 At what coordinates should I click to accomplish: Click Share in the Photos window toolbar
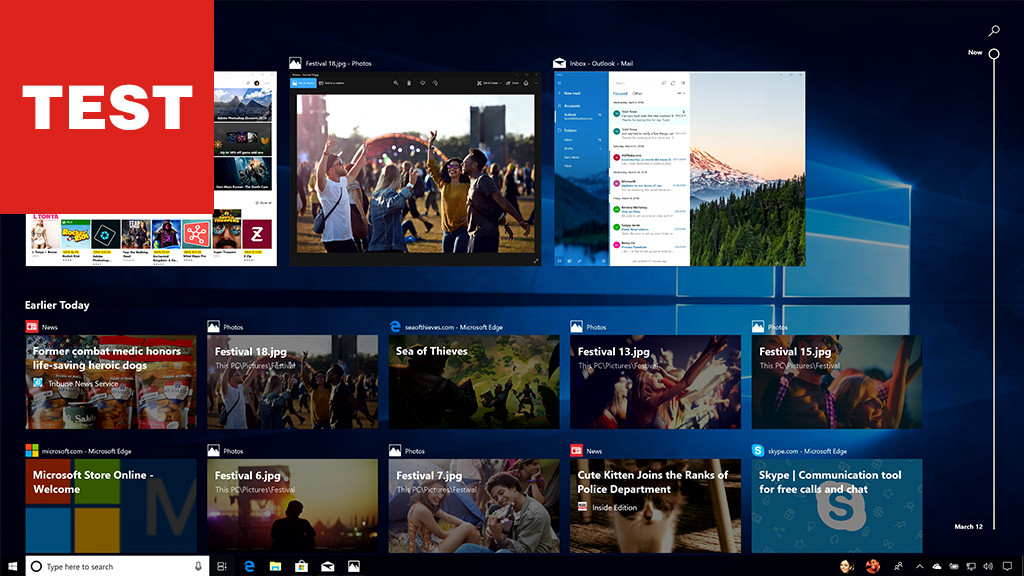coord(513,83)
